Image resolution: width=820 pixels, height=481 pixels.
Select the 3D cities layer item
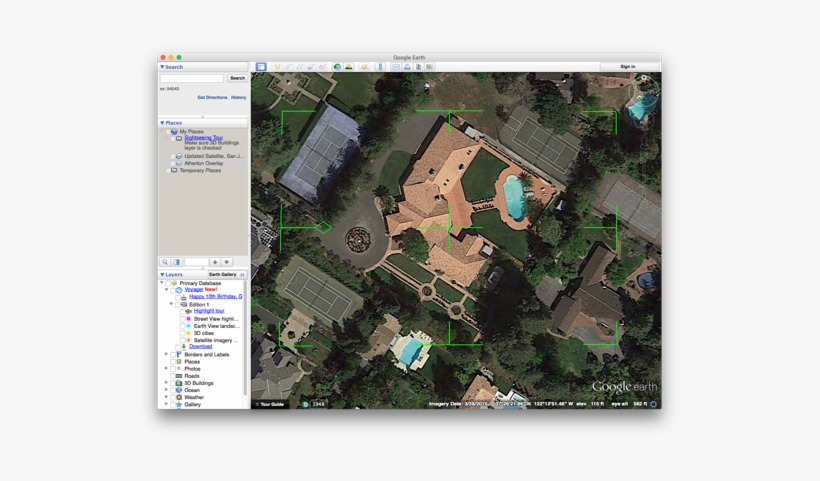[x=203, y=333]
